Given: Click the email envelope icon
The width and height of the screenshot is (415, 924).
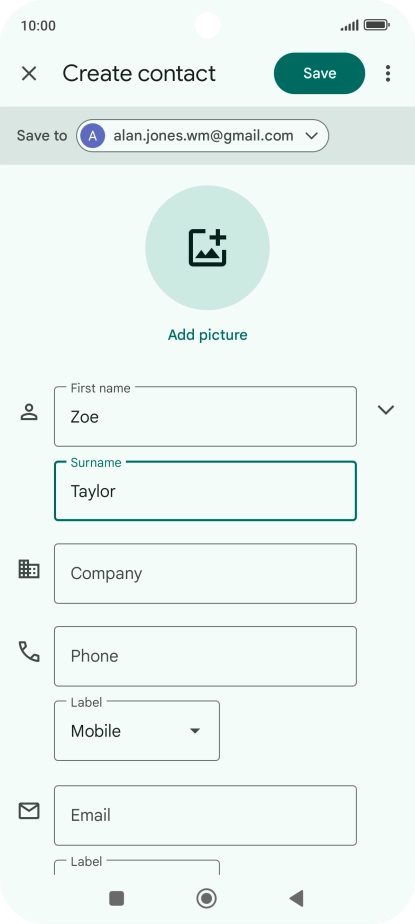Looking at the screenshot, I should [29, 811].
